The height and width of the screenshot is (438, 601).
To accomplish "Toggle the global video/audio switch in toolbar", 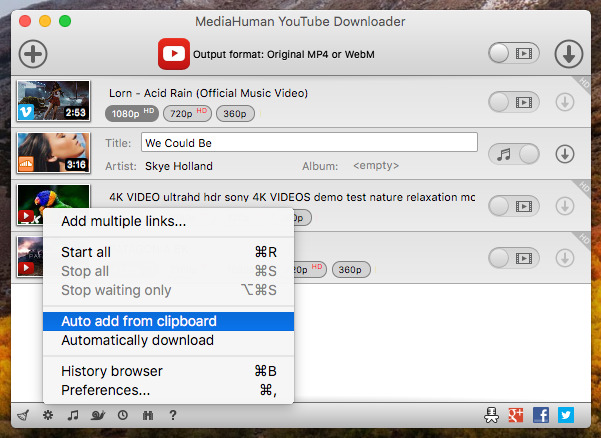I will [x=514, y=54].
